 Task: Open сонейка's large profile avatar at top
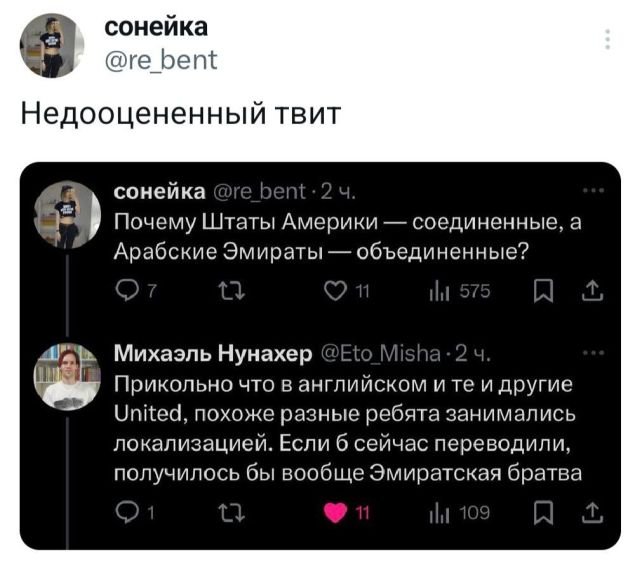52,45
